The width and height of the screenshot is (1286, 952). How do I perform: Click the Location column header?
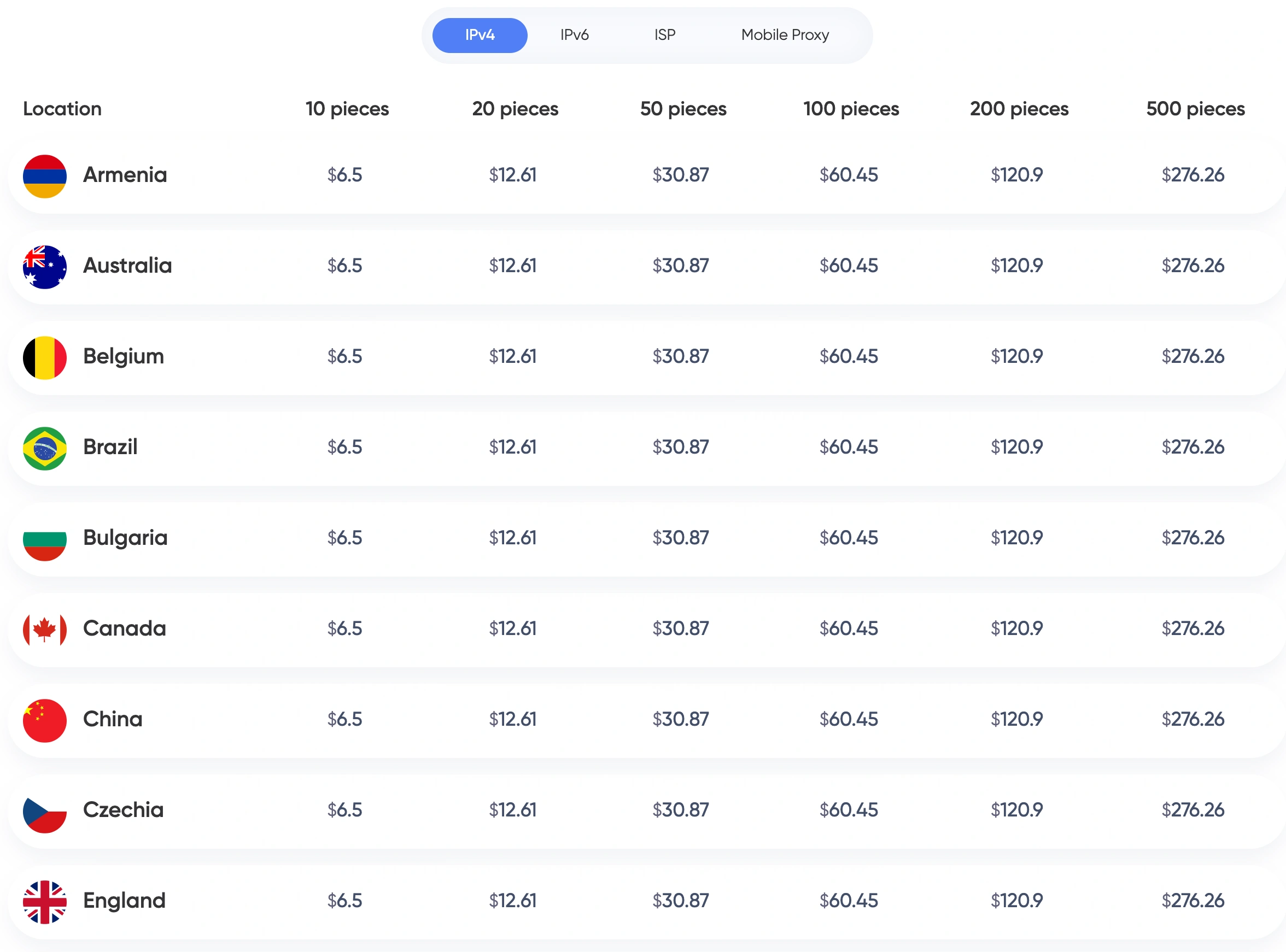[62, 109]
